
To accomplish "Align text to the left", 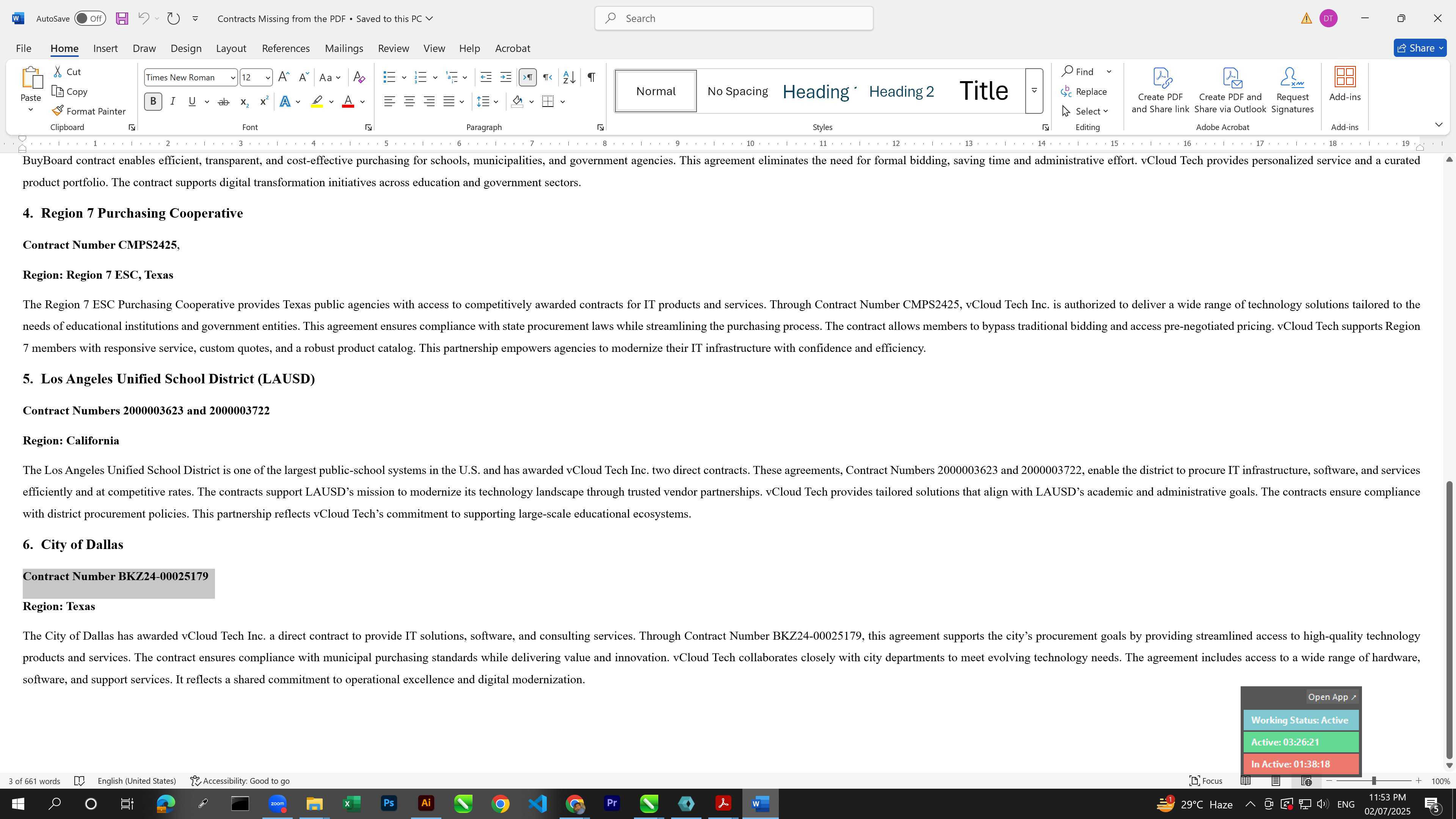I will click(x=389, y=101).
